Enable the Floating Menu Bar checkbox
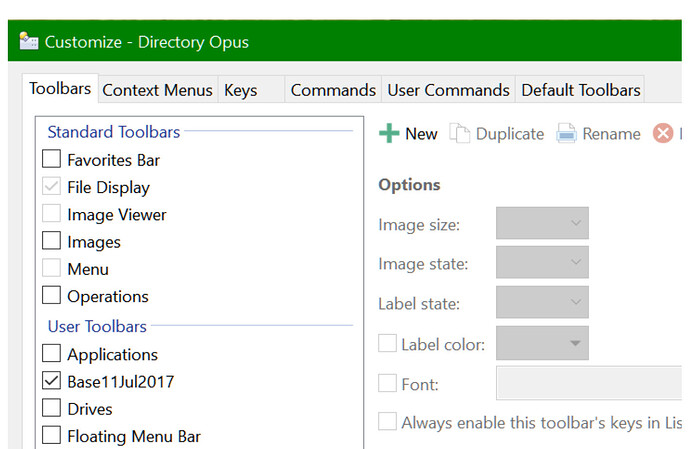Viewport: 690px width, 449px height. [51, 435]
